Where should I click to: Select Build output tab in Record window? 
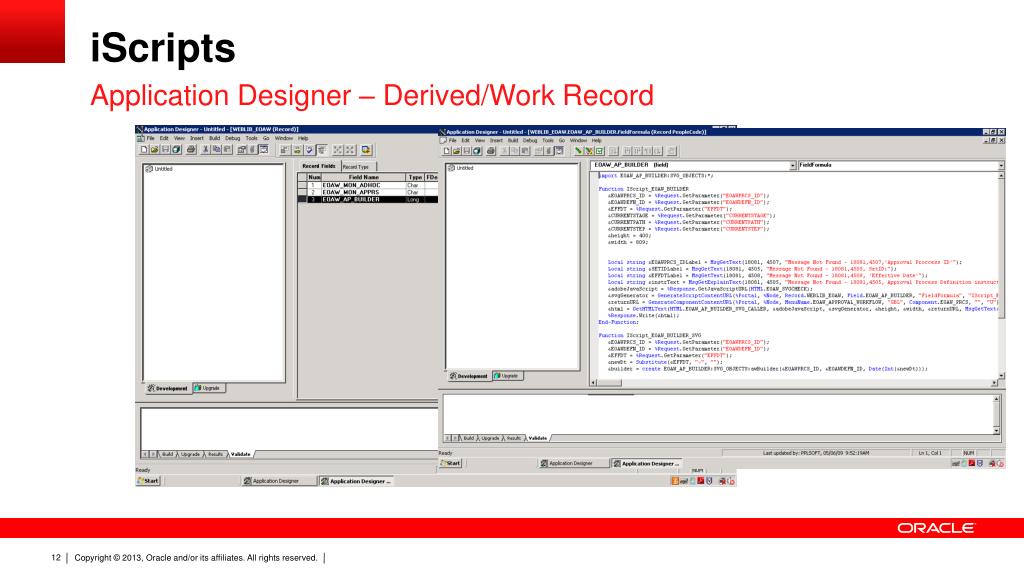coord(167,454)
